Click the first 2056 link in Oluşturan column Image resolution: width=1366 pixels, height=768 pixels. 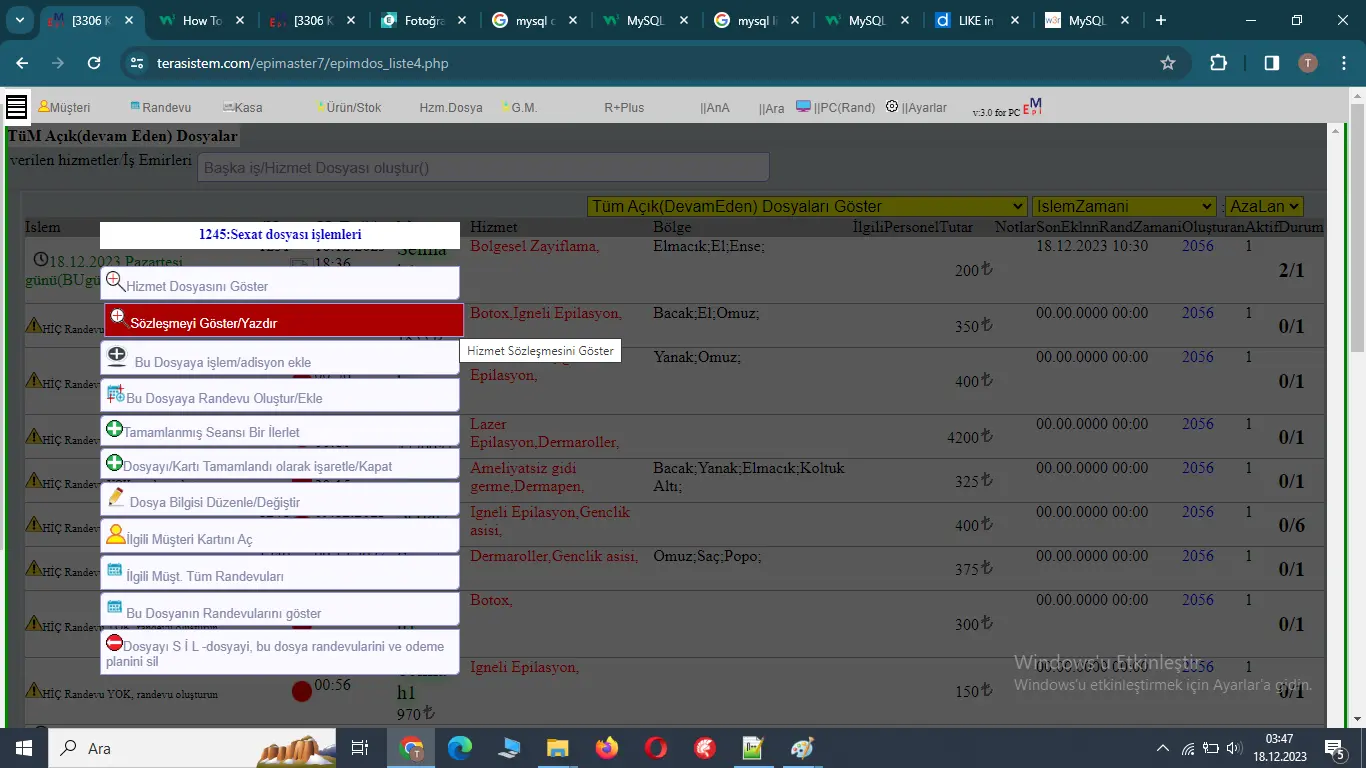click(x=1197, y=246)
